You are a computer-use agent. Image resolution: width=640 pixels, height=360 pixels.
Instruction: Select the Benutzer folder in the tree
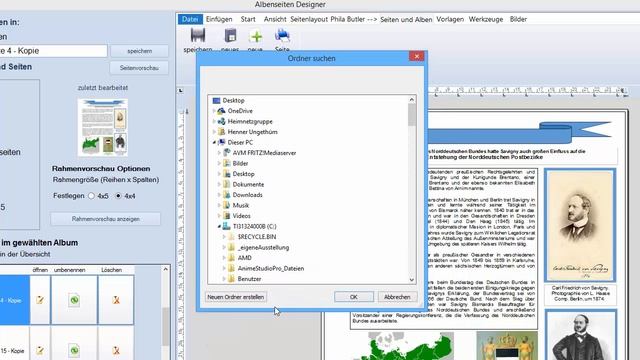click(x=249, y=279)
